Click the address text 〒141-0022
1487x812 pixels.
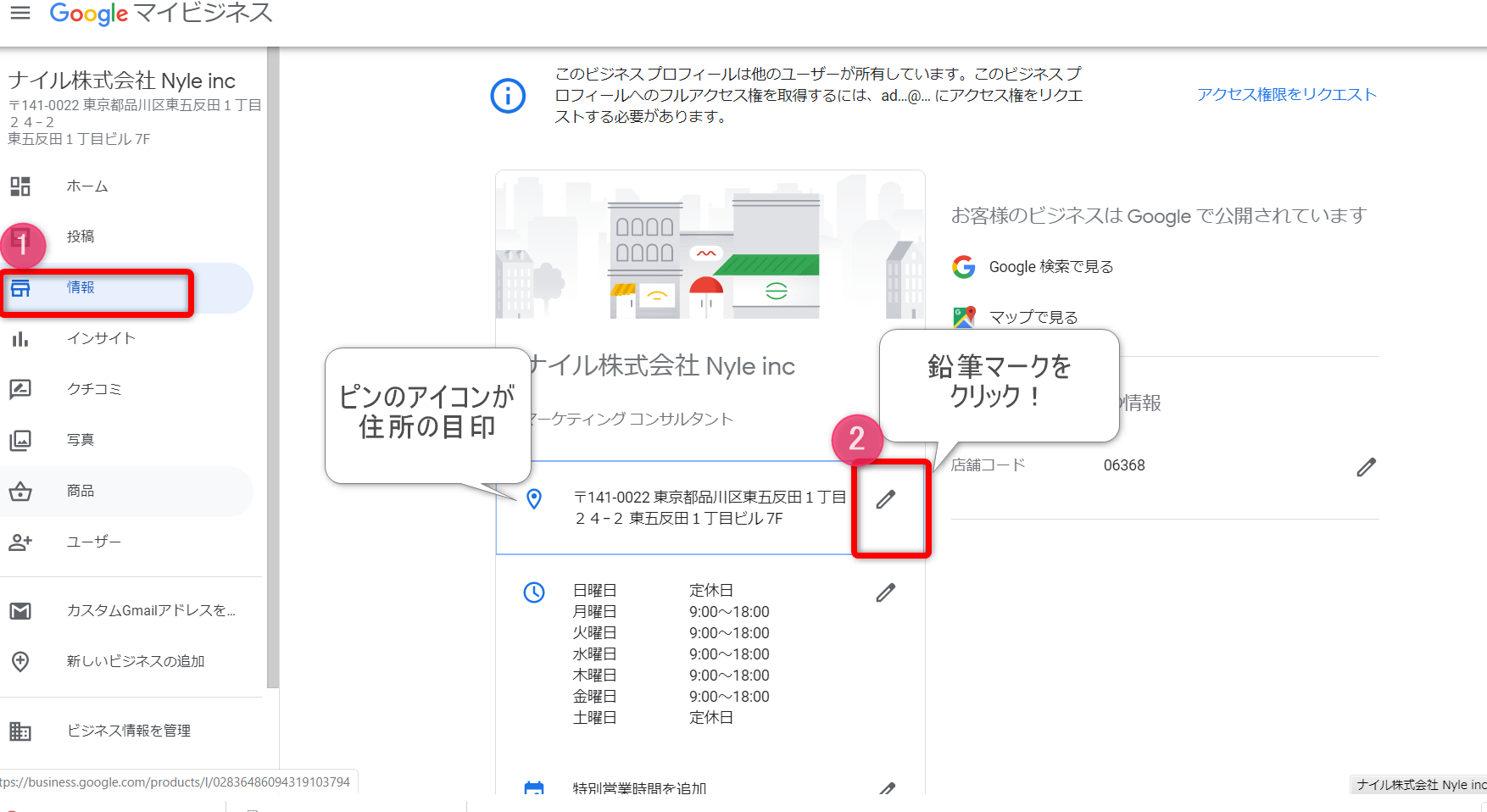710,508
